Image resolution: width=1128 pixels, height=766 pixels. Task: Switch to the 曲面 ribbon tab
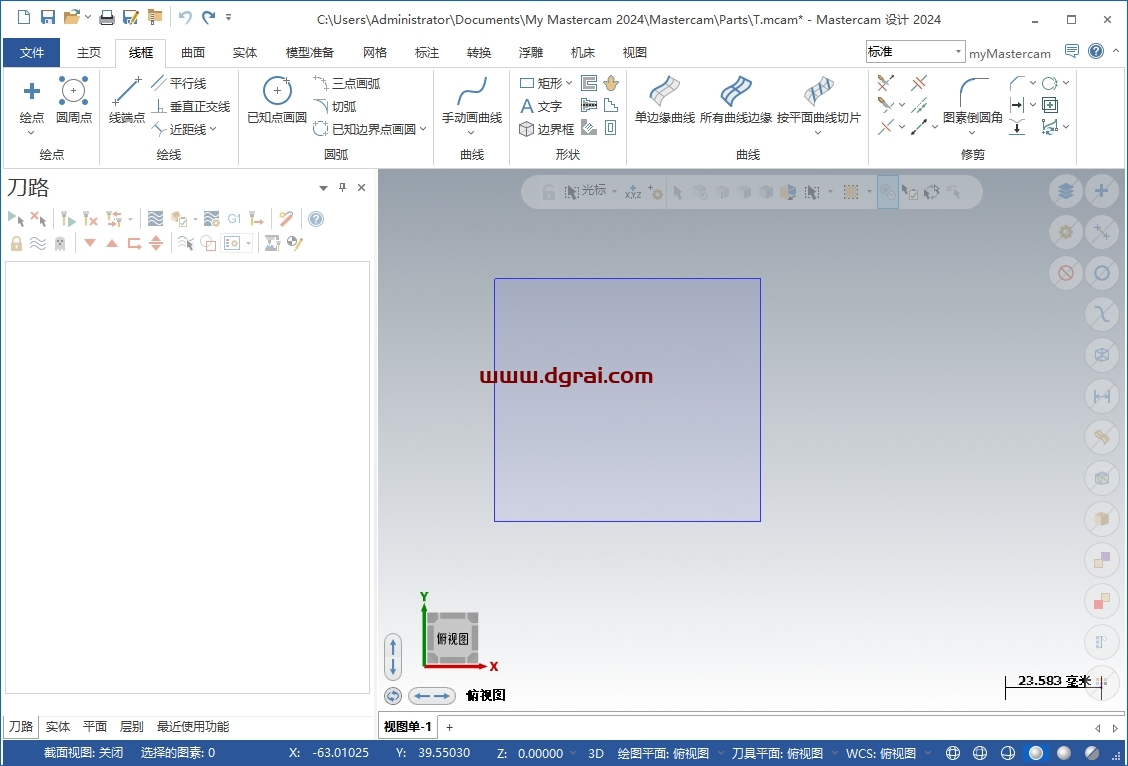pos(193,53)
